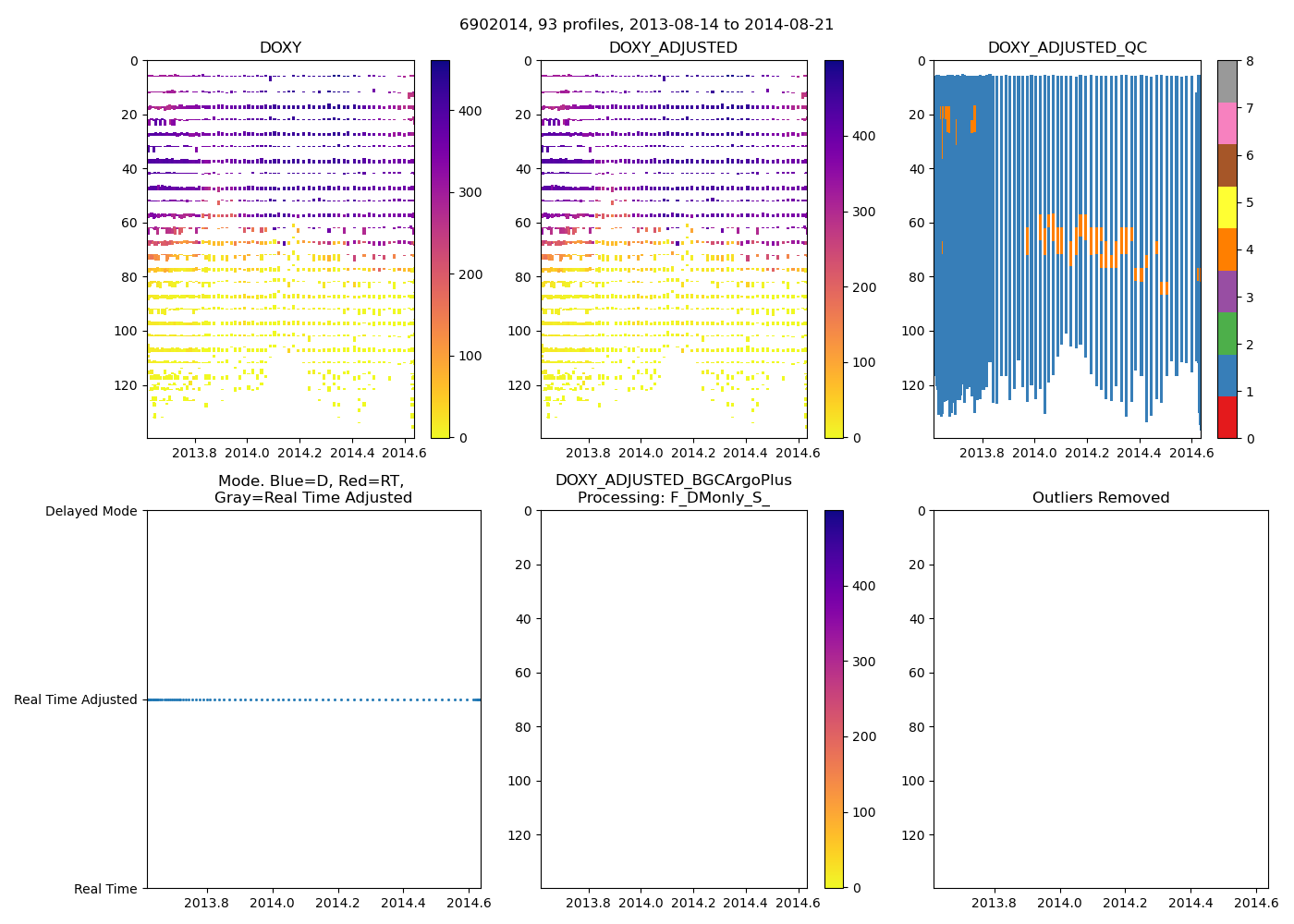The height and width of the screenshot is (924, 1294).
Task: Click the orange segment of QC colorbar
Action: tap(1227, 249)
